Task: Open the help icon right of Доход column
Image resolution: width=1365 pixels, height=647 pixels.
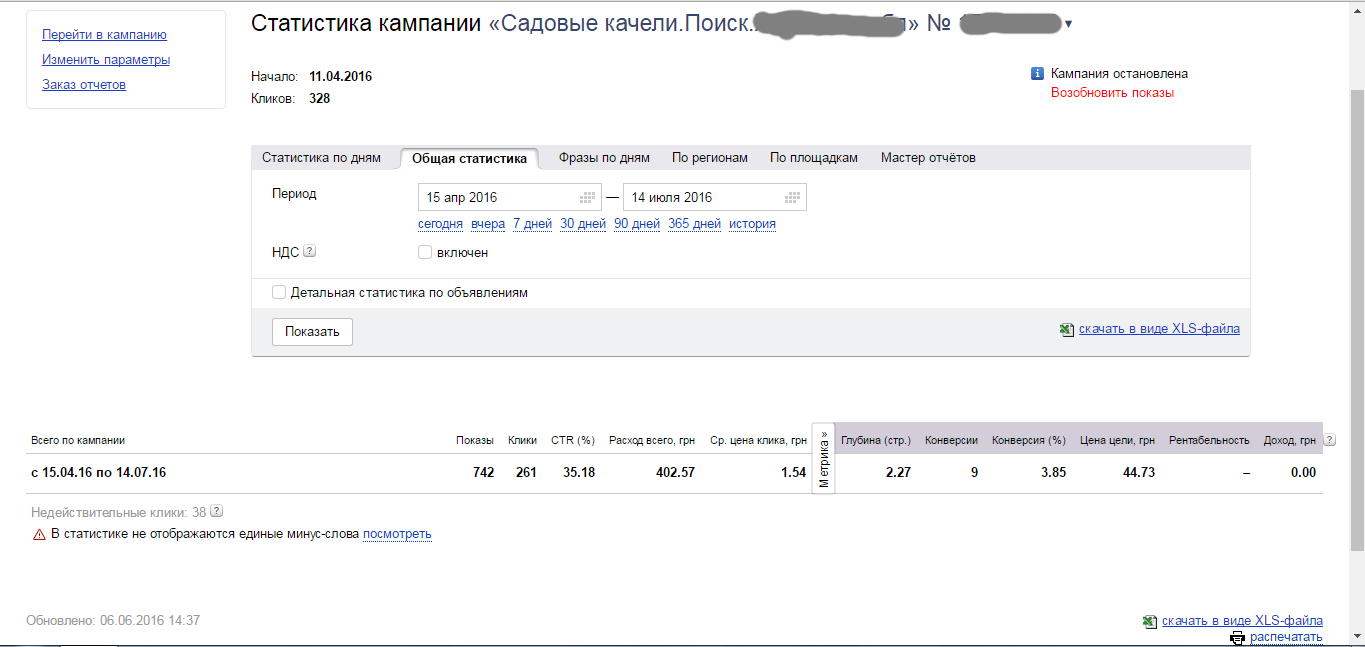Action: (x=1328, y=438)
